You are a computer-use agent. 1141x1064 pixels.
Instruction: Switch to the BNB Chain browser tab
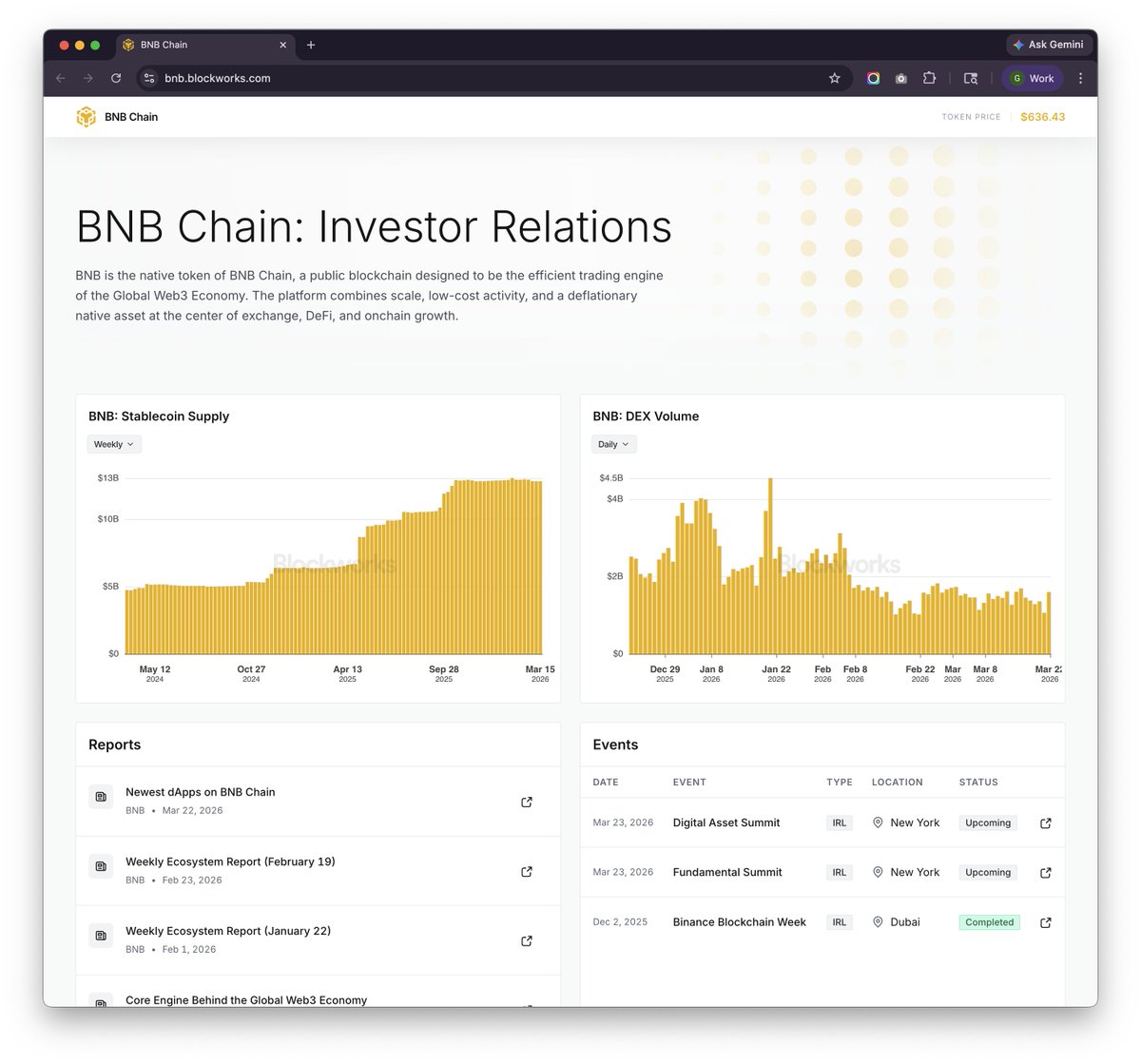[200, 45]
